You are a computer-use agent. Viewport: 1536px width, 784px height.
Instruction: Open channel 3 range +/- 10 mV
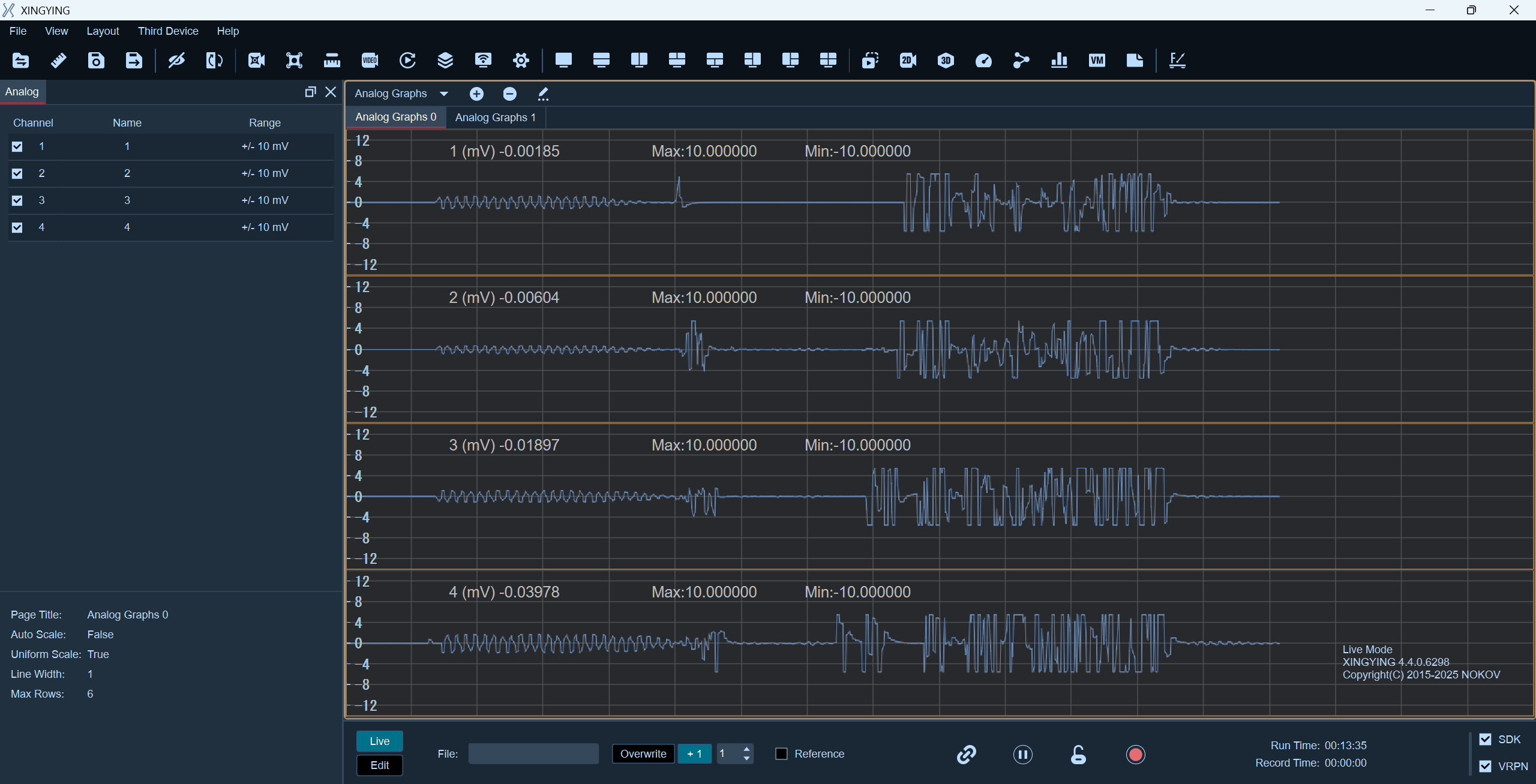(x=265, y=200)
